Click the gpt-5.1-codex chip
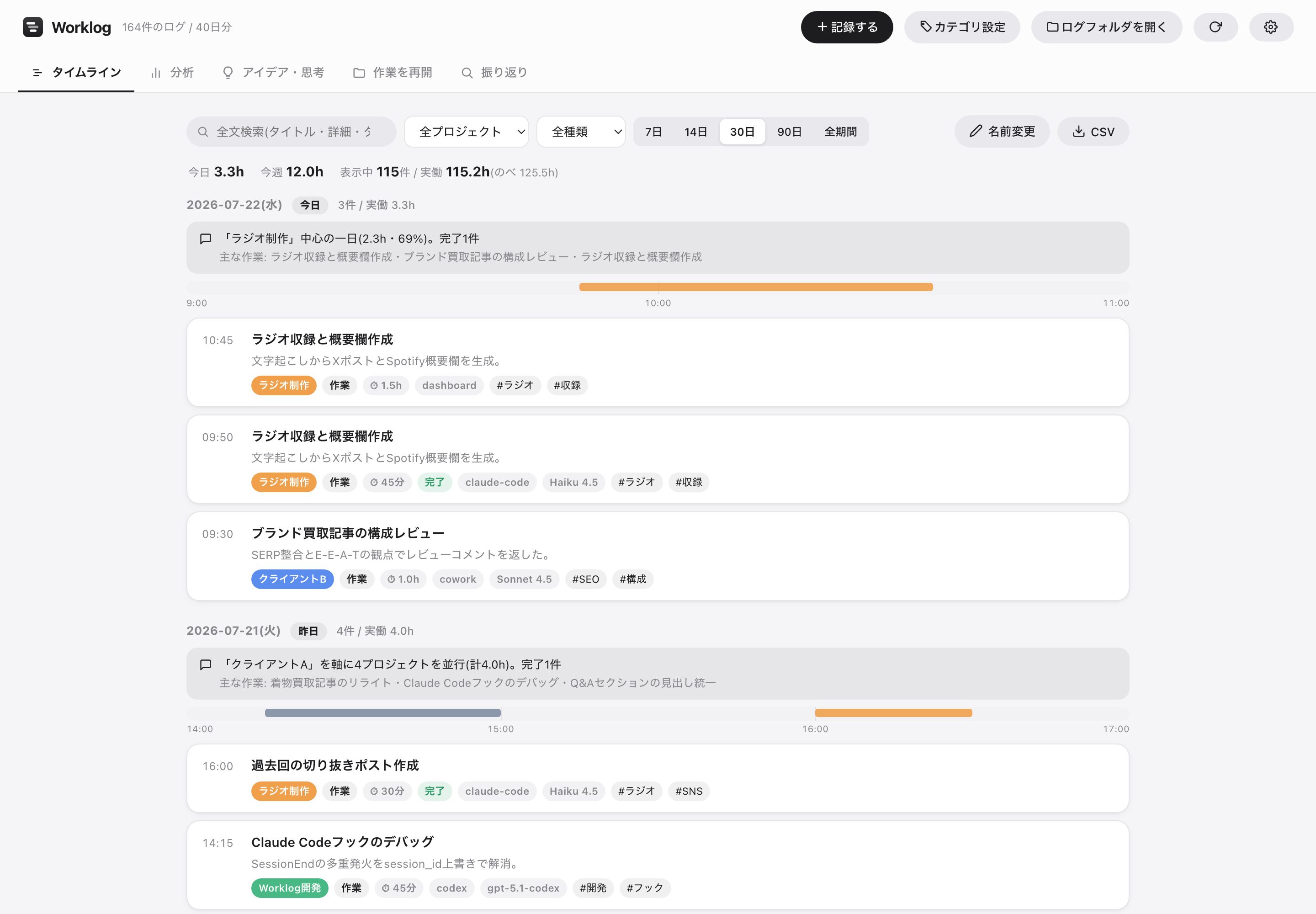 [x=523, y=888]
